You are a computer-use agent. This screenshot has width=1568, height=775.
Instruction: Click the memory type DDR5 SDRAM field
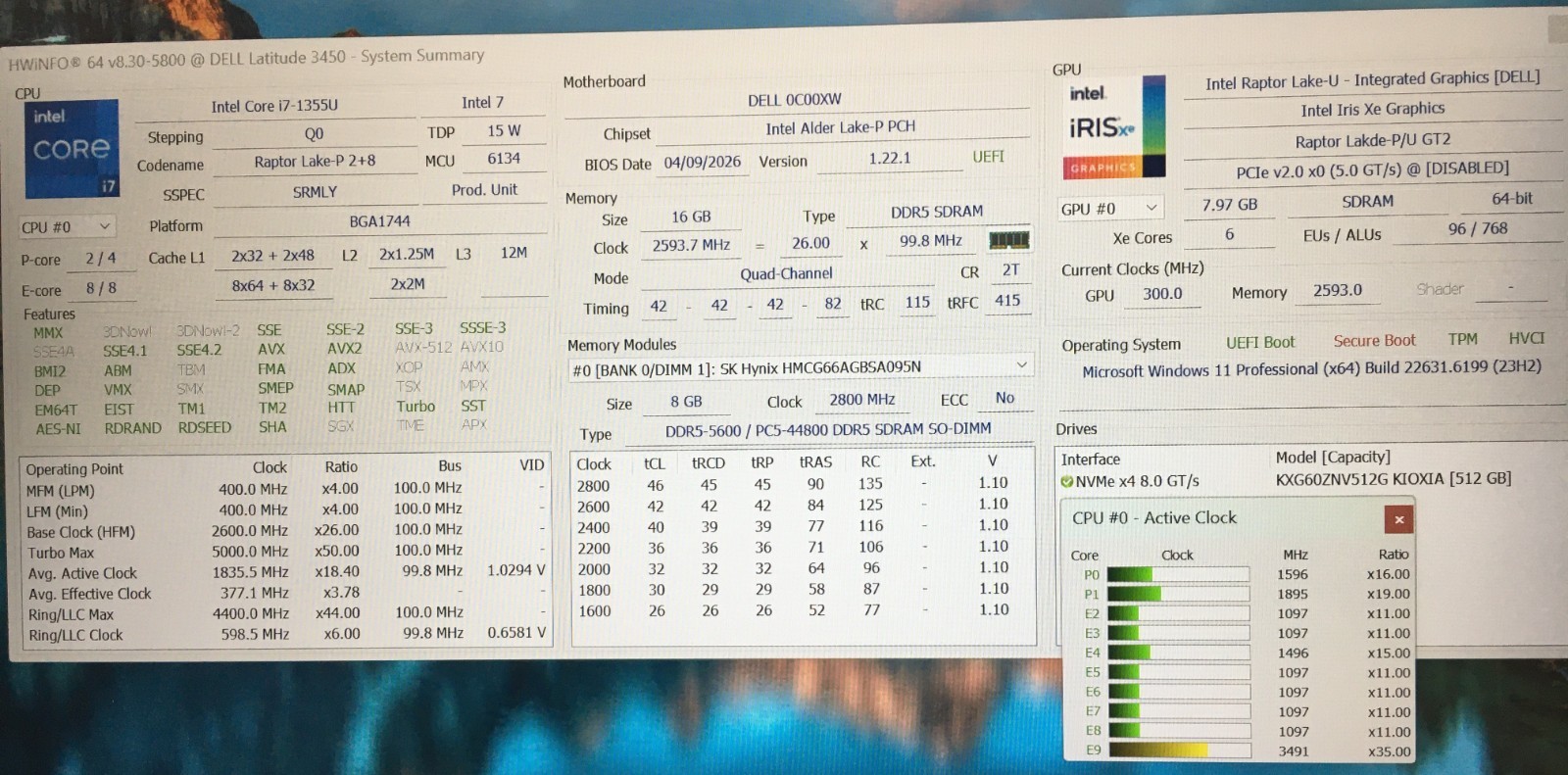click(937, 212)
